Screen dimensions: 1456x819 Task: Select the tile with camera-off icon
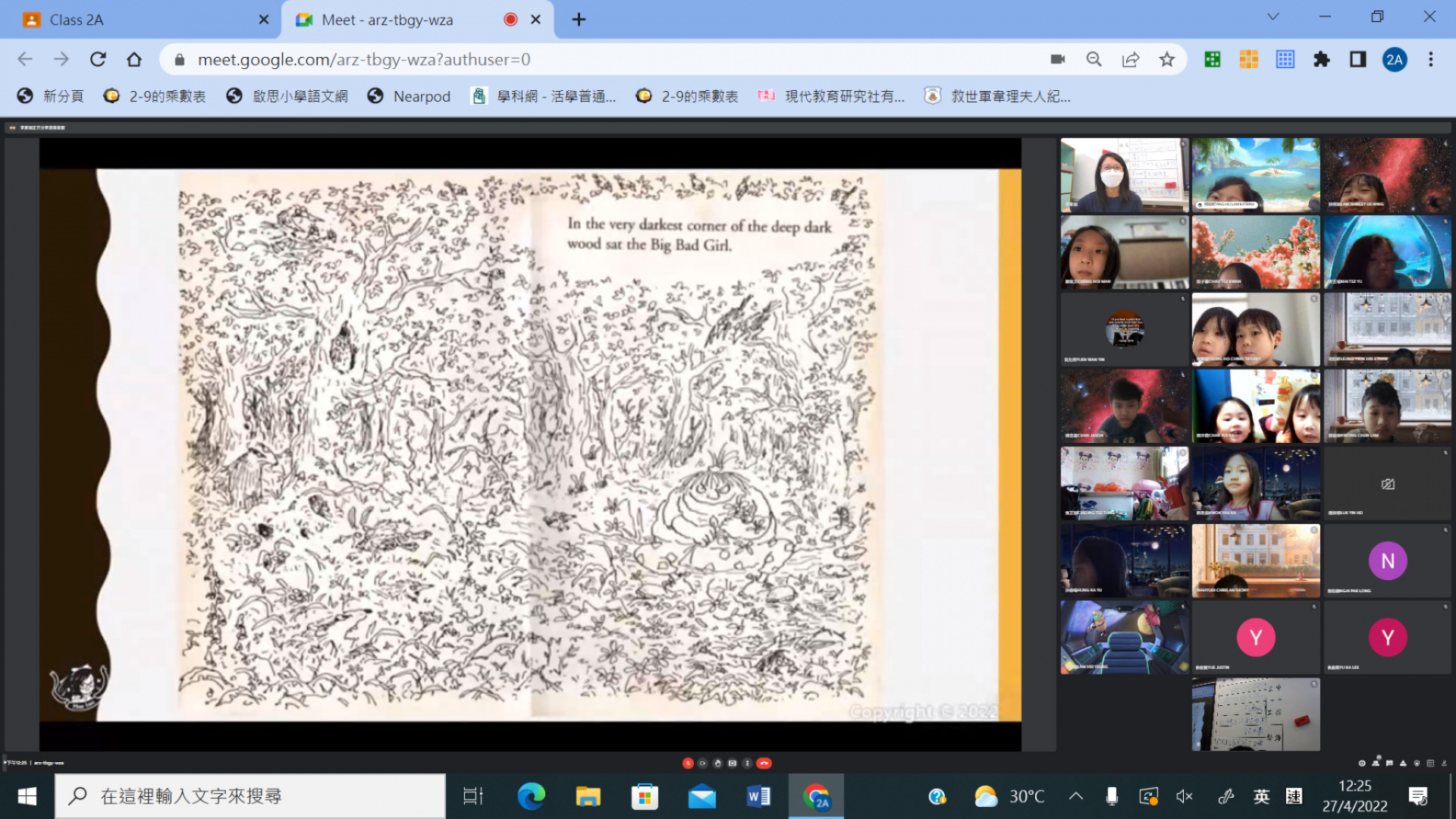[x=1388, y=484]
